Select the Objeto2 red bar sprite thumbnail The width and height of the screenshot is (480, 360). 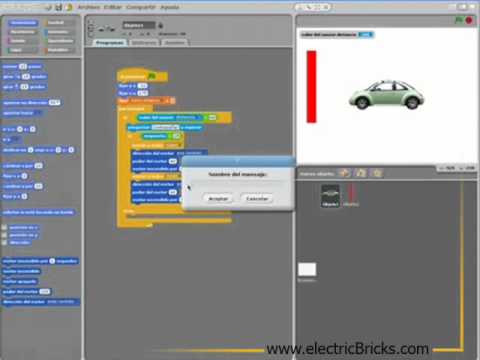pyautogui.click(x=351, y=195)
